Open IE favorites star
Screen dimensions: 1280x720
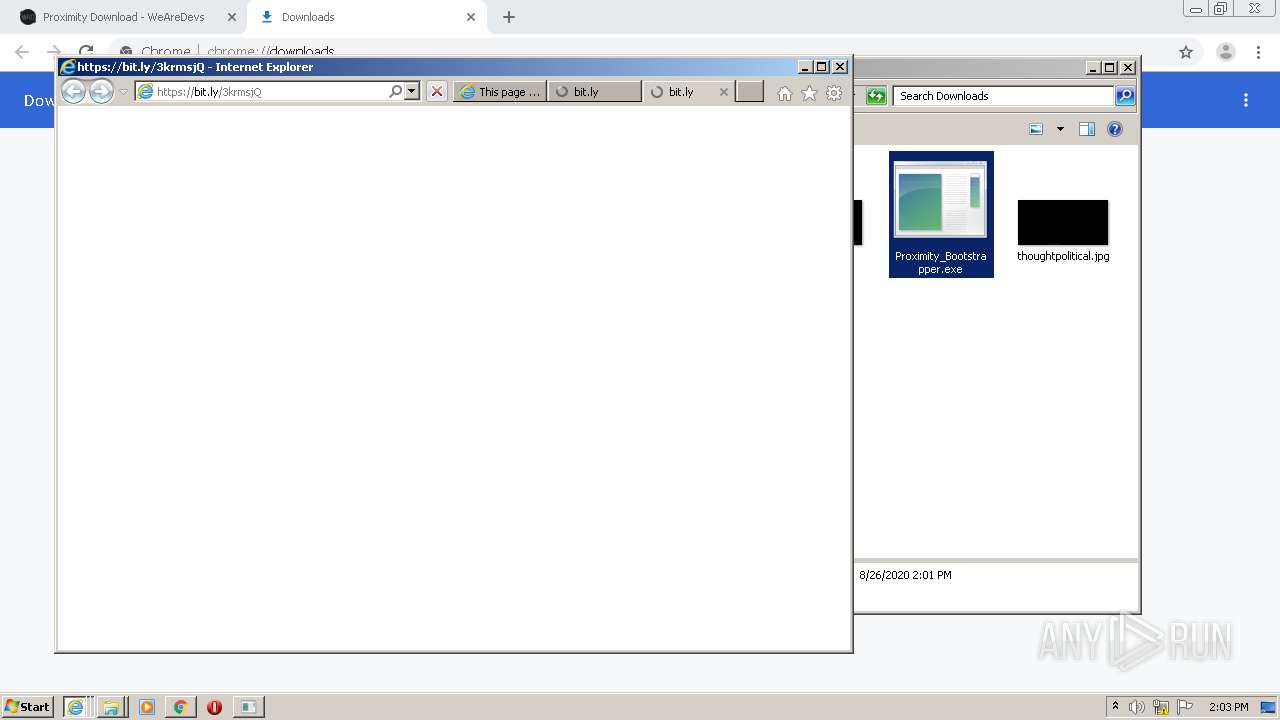pos(809,93)
